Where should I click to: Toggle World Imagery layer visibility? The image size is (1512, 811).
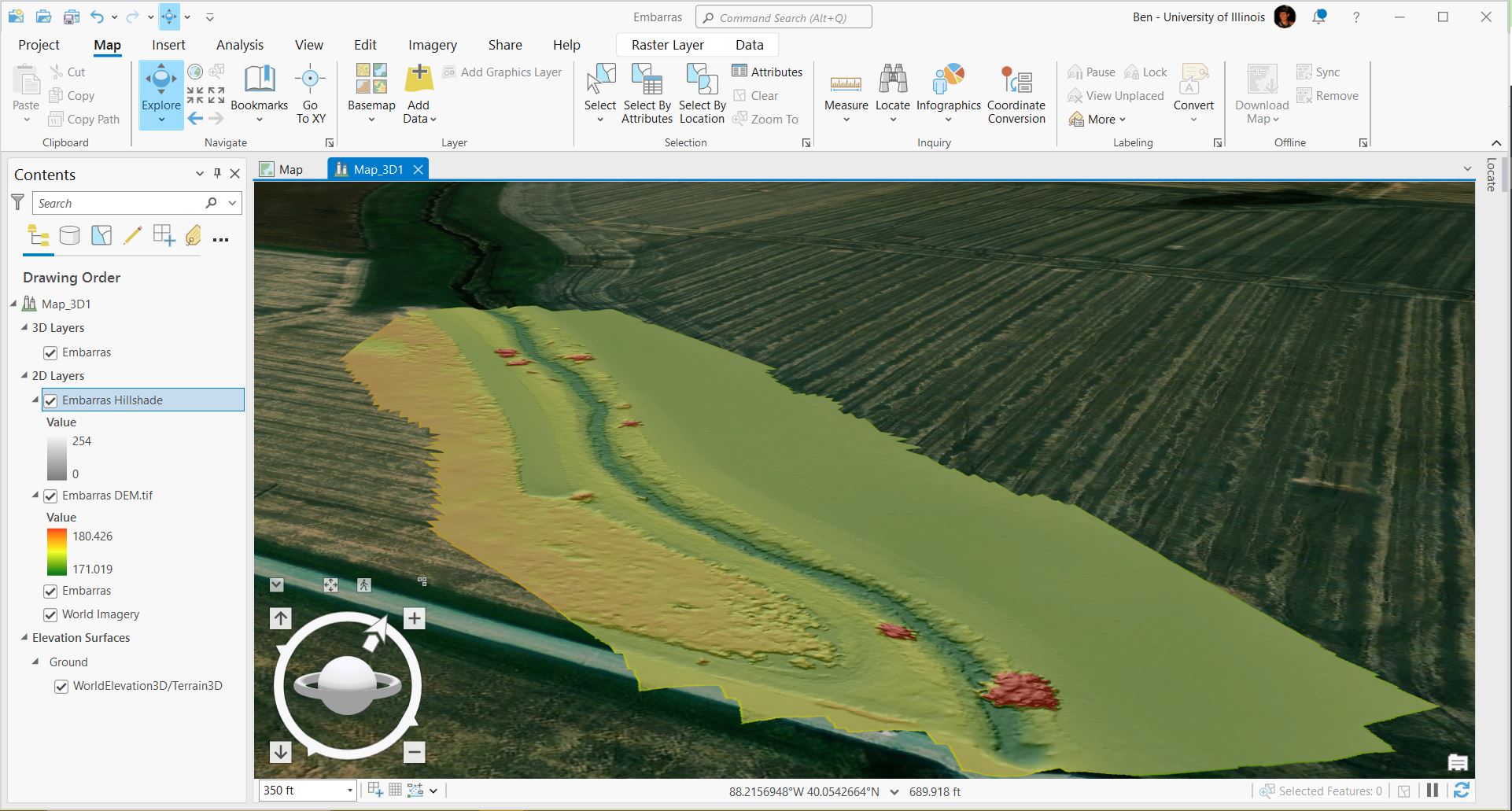[x=51, y=614]
